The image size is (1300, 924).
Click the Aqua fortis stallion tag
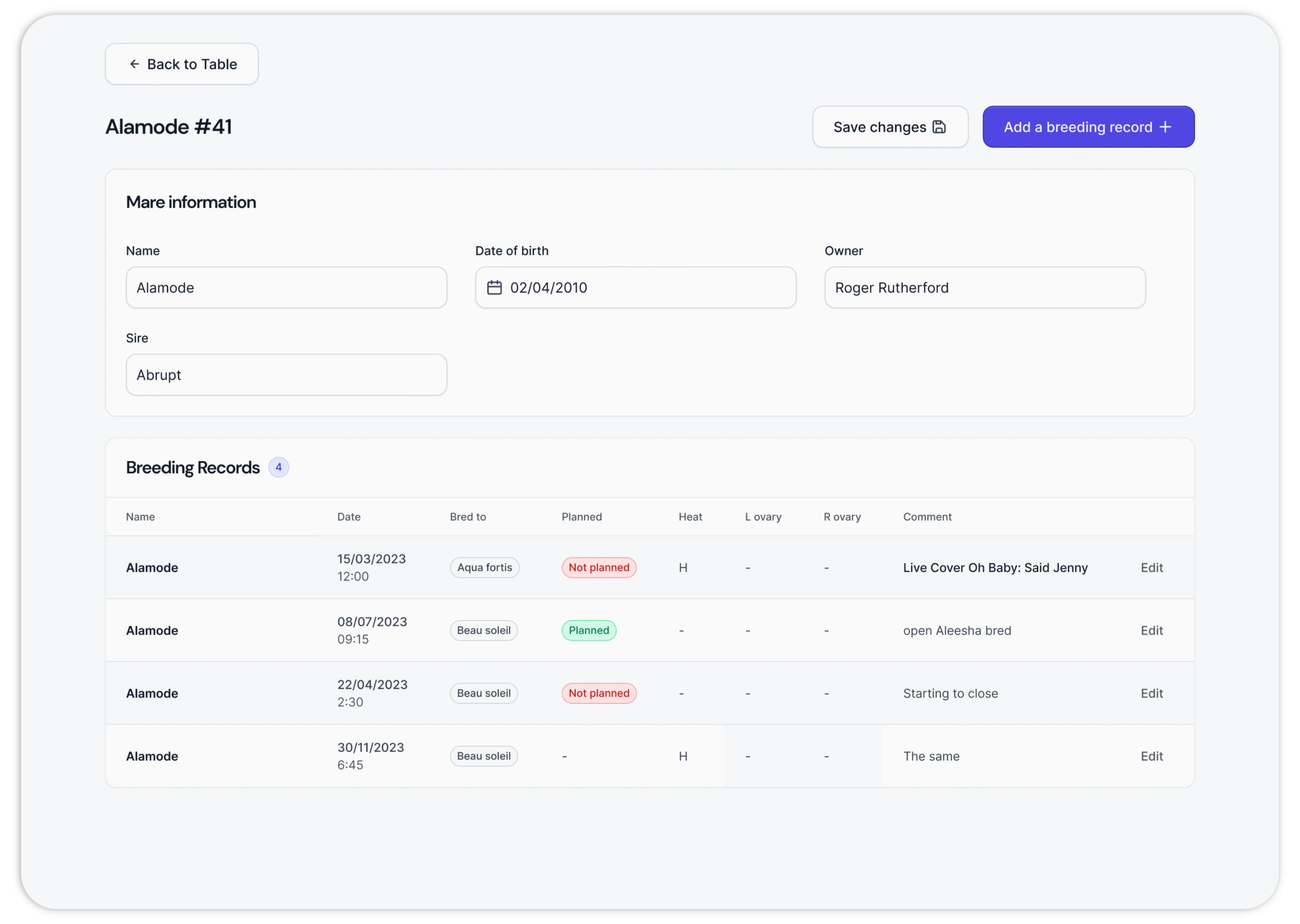(484, 567)
